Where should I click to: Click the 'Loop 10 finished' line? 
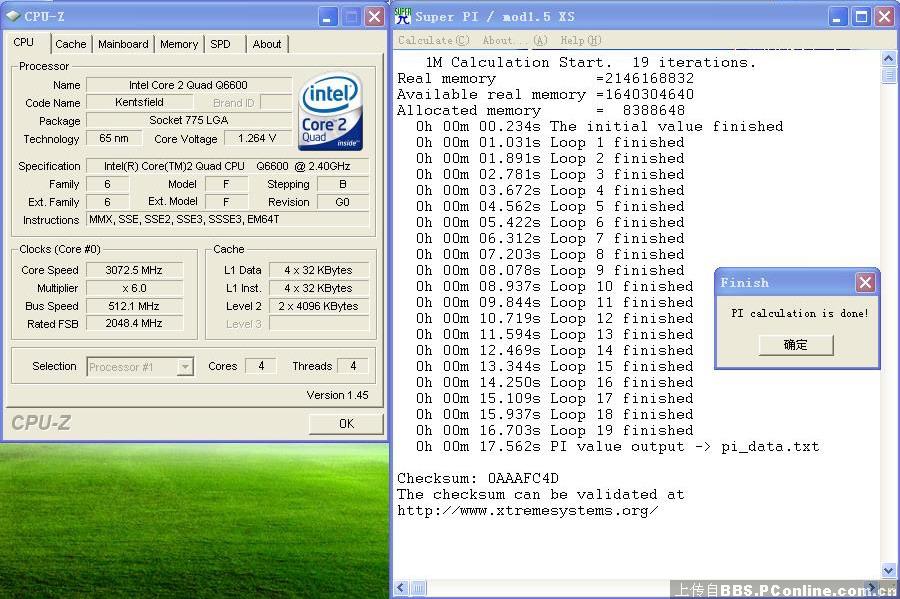(x=554, y=286)
